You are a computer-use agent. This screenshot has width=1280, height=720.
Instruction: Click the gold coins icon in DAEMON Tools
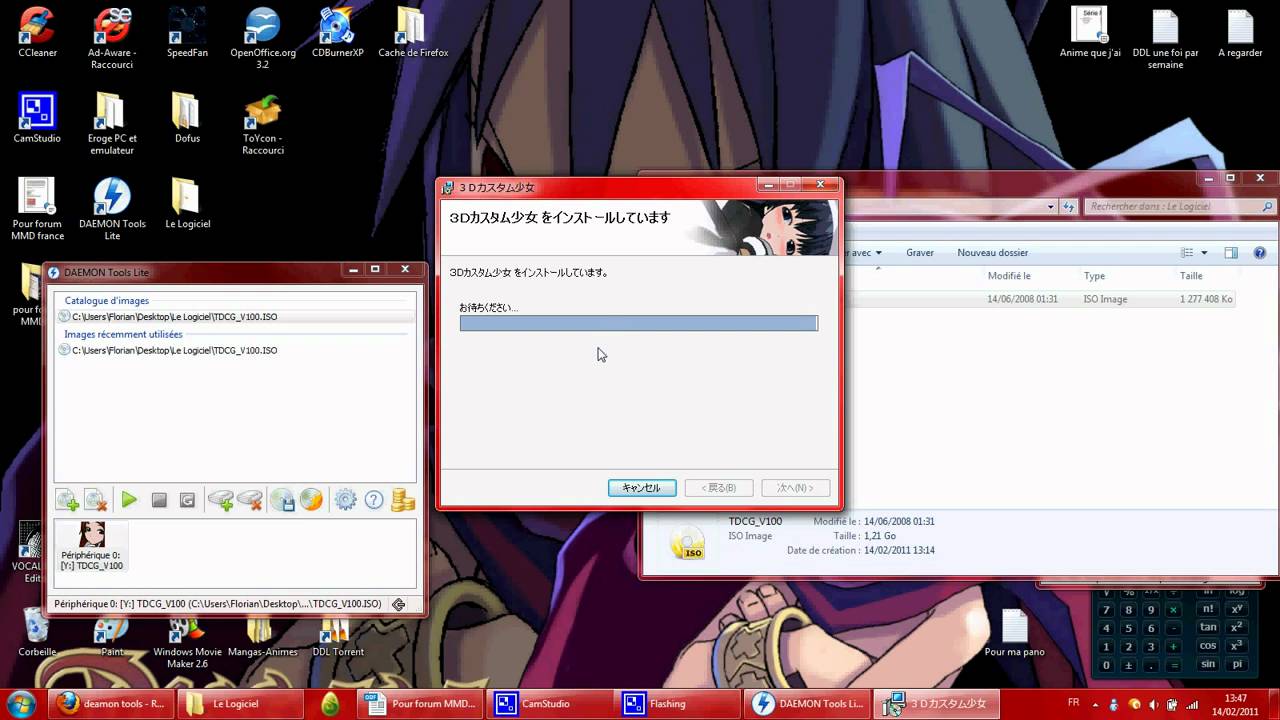(x=403, y=500)
